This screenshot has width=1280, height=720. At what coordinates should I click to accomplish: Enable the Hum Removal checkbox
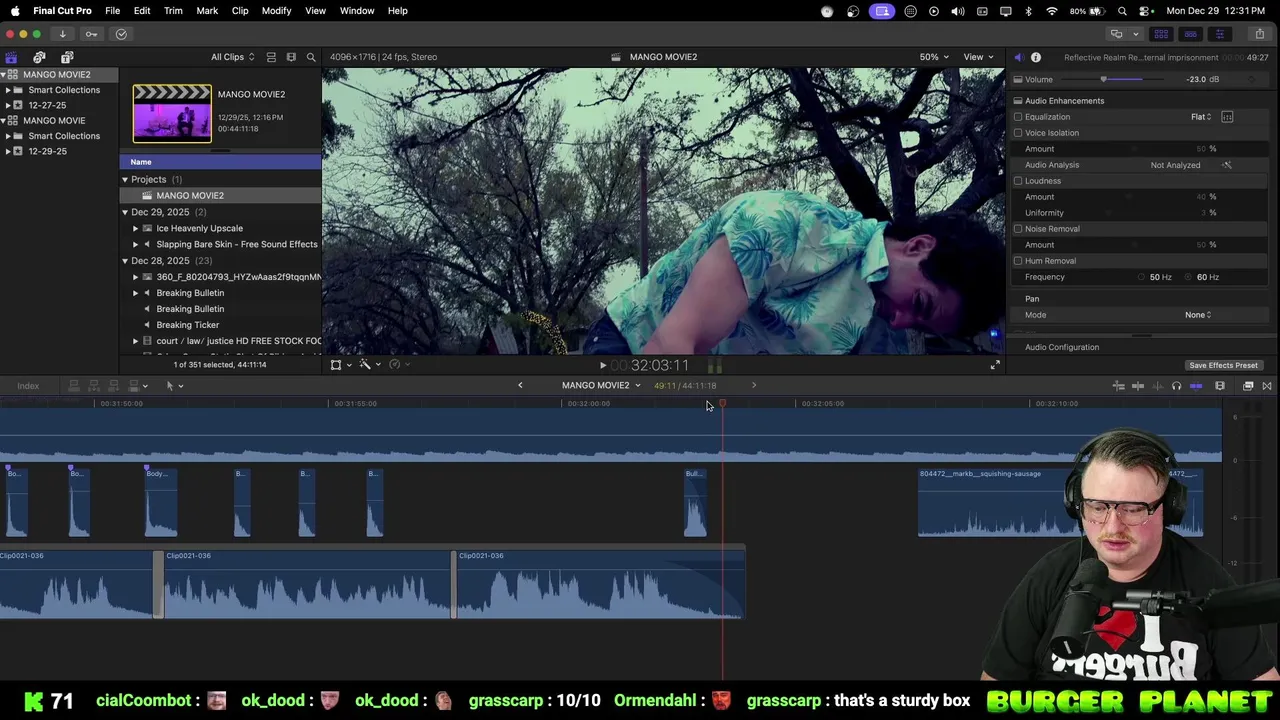tap(1018, 261)
